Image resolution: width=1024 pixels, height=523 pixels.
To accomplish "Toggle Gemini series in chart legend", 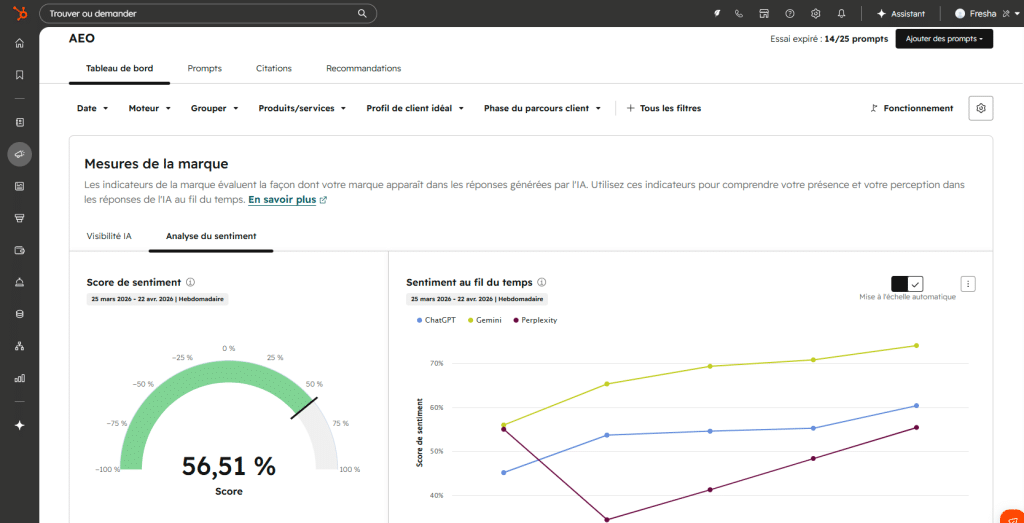I will [x=485, y=321].
